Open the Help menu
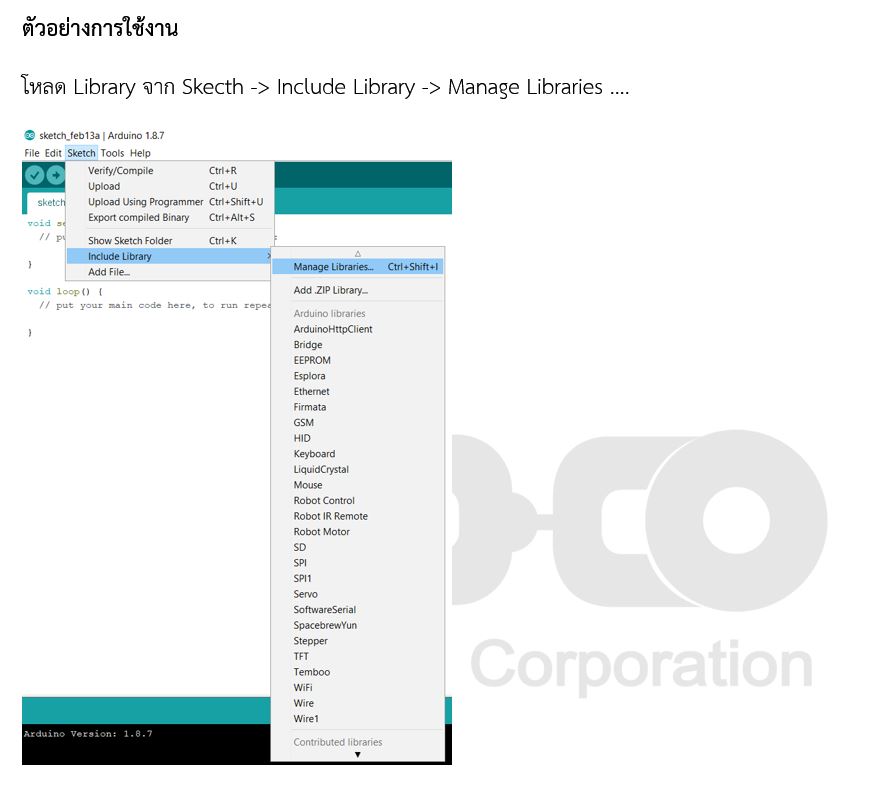Viewport: 873px width, 786px height. (140, 153)
